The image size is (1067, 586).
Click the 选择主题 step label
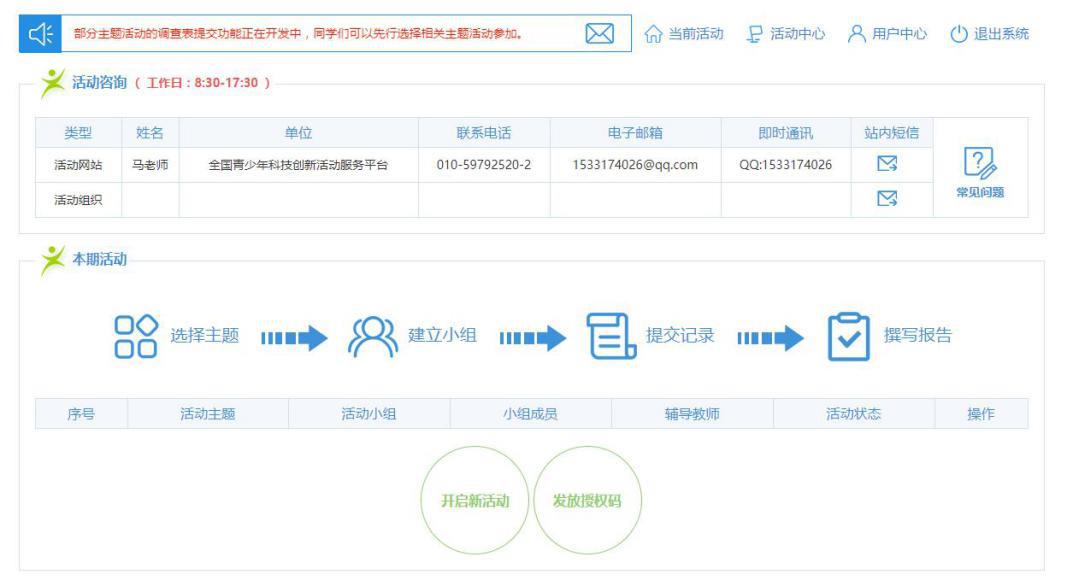pos(204,336)
